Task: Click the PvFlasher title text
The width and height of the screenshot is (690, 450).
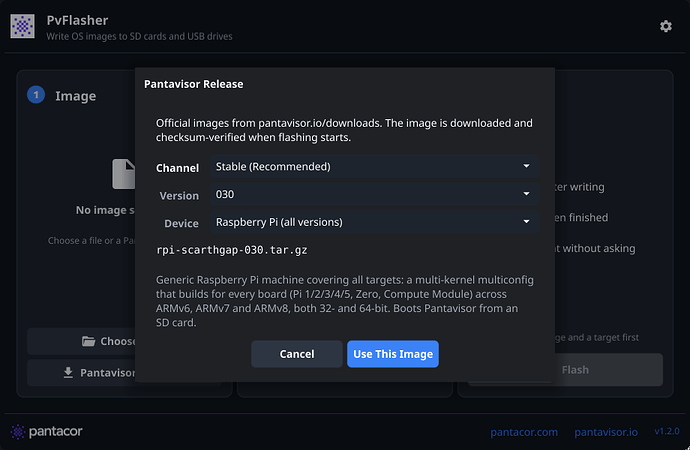Action: tap(77, 20)
